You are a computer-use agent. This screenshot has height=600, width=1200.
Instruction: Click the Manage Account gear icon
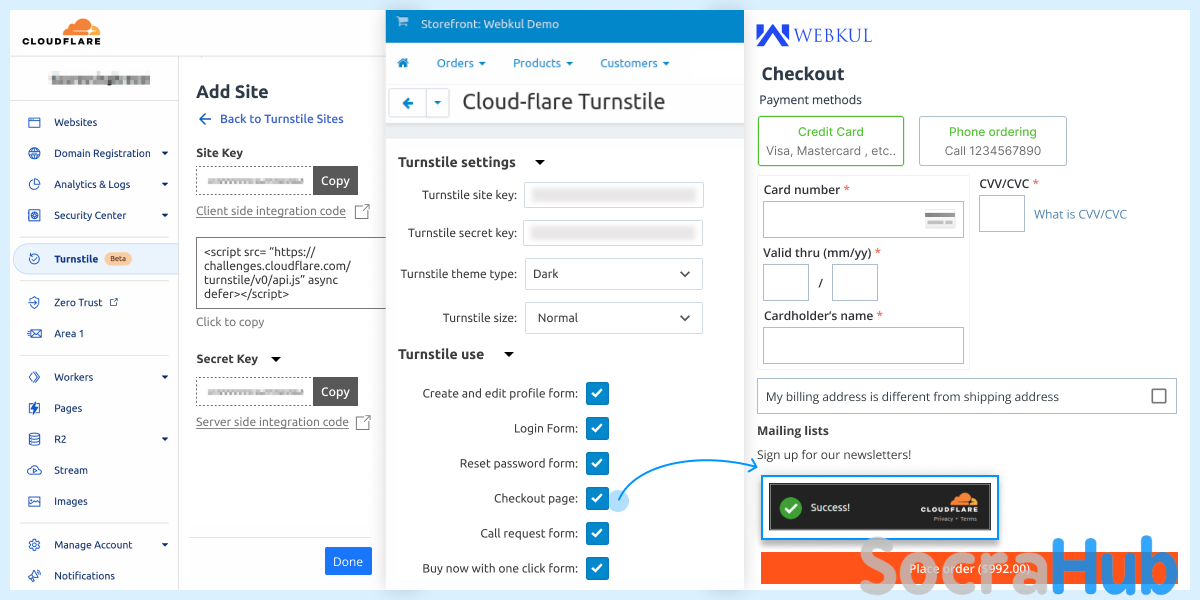click(34, 545)
